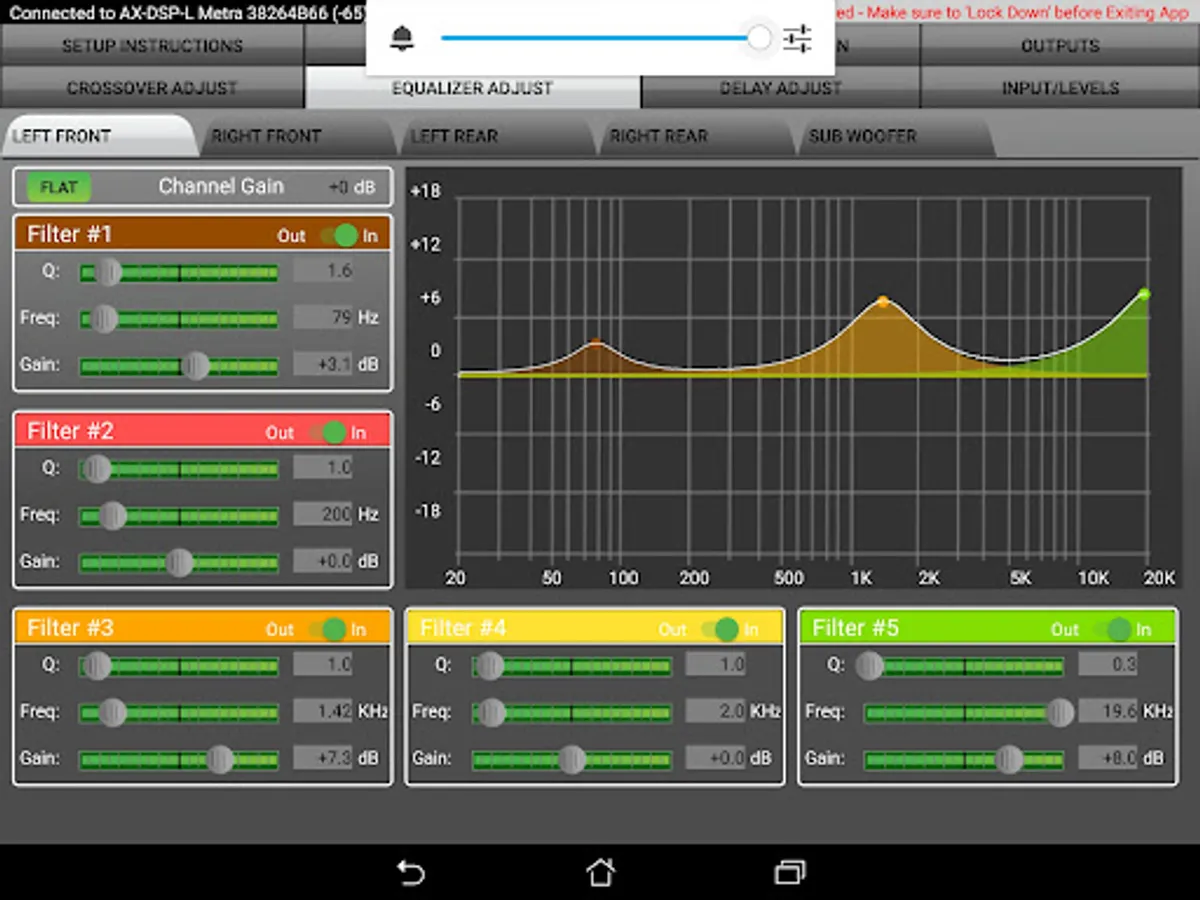Viewport: 1200px width, 900px height.
Task: Open Setup Instructions
Action: (x=152, y=46)
